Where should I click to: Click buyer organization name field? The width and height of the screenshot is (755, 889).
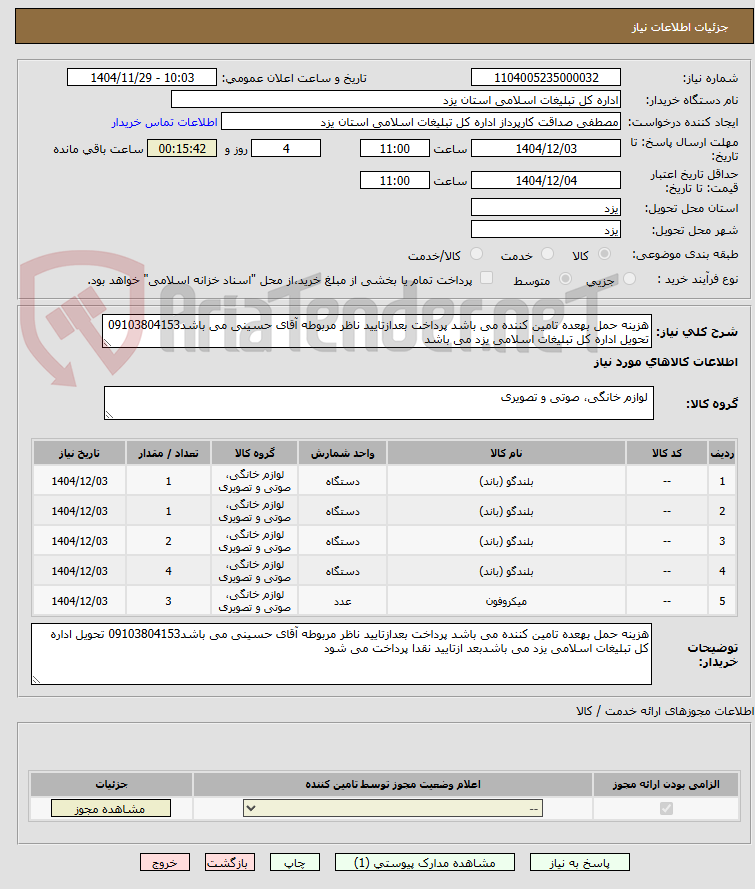point(396,100)
